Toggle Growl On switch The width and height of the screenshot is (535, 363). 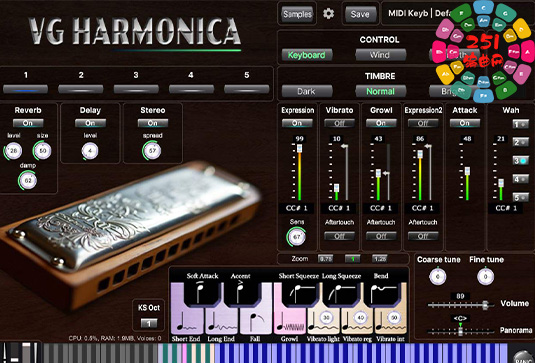tap(381, 123)
